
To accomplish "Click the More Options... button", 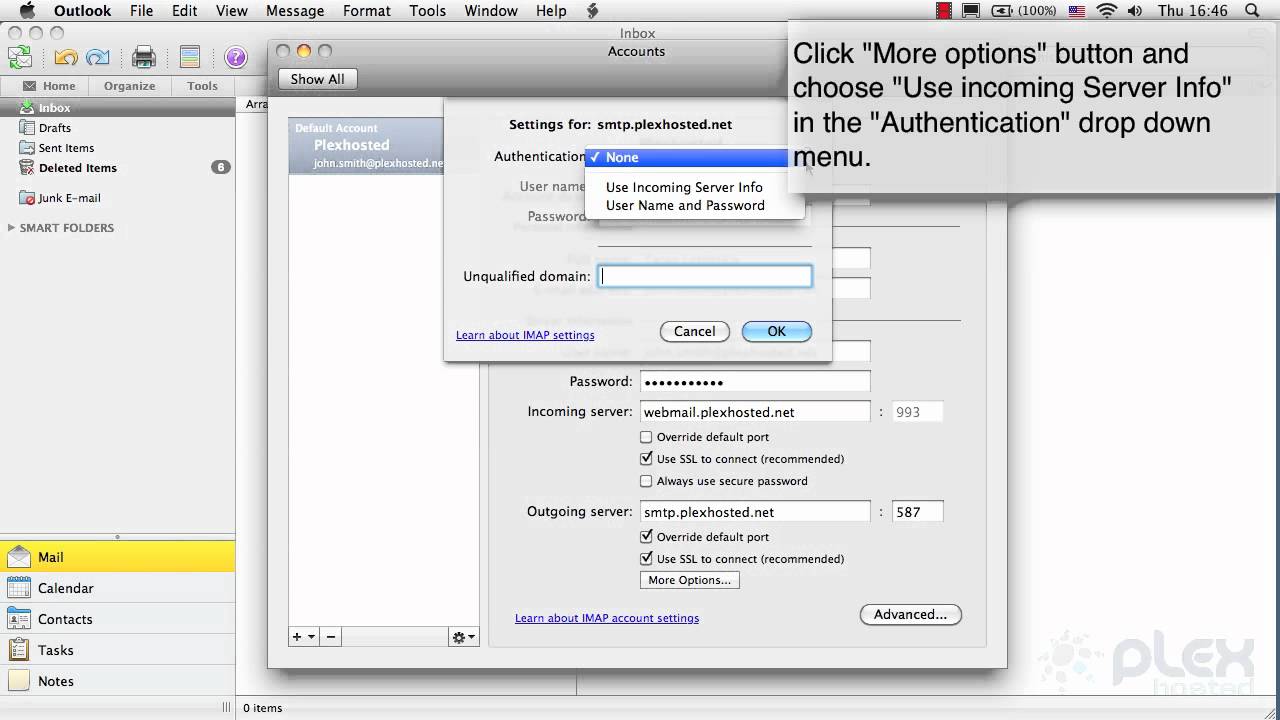I will pos(689,580).
